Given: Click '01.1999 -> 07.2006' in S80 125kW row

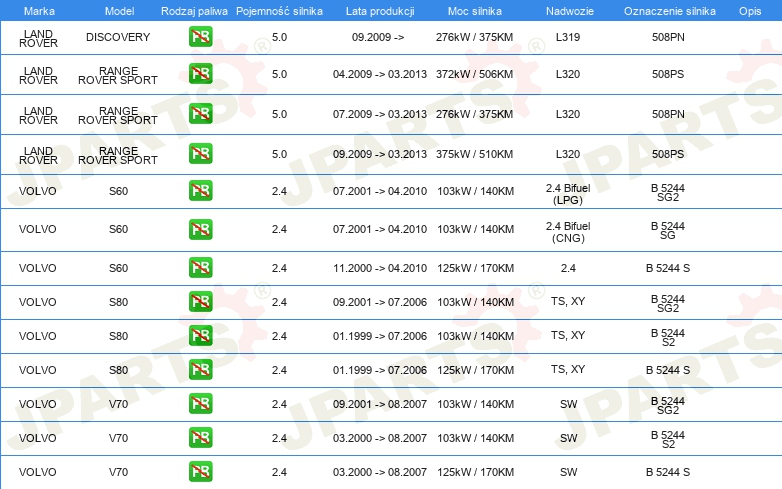Looking at the screenshot, I should pyautogui.click(x=380, y=370).
